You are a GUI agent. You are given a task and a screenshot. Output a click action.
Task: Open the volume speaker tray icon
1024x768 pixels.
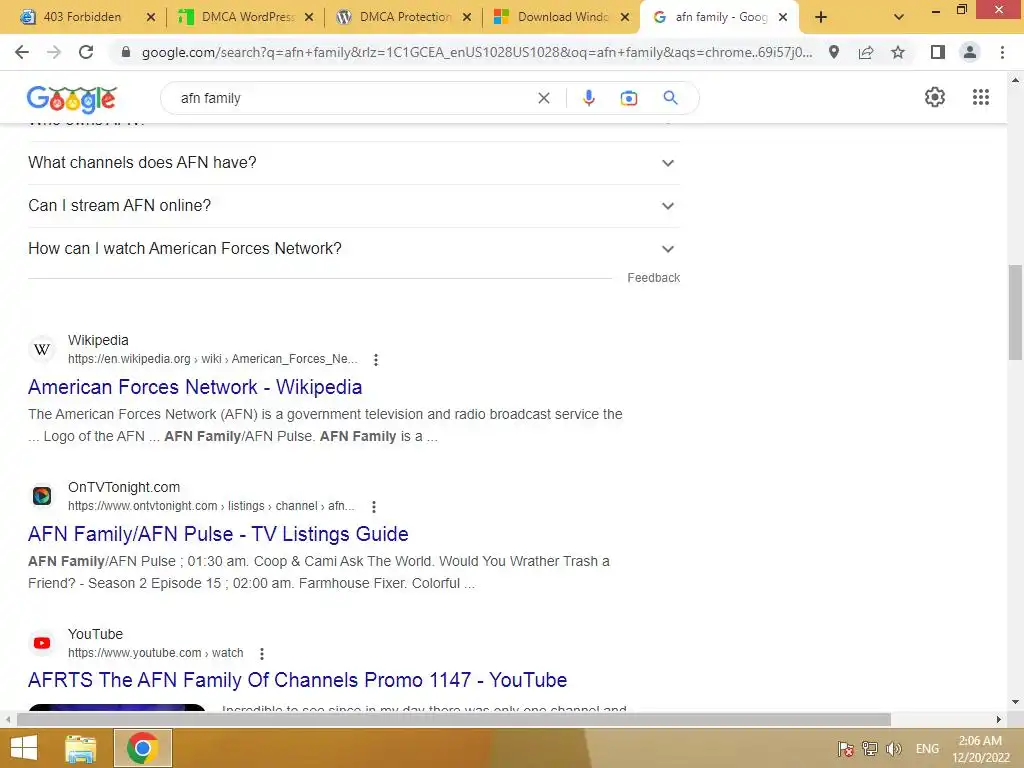(893, 748)
